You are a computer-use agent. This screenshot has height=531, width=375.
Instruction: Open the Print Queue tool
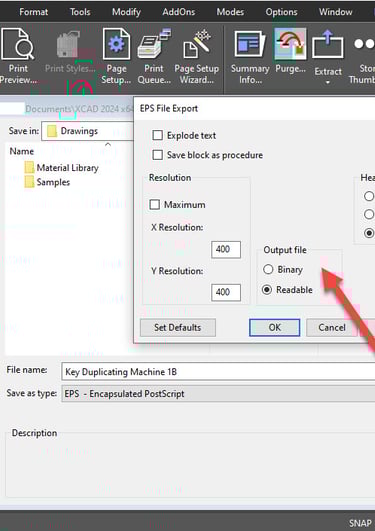[x=154, y=56]
